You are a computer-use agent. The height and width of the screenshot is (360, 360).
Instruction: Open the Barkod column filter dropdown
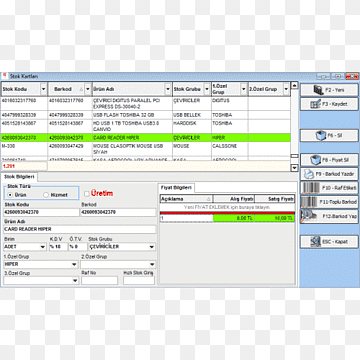click(88, 89)
